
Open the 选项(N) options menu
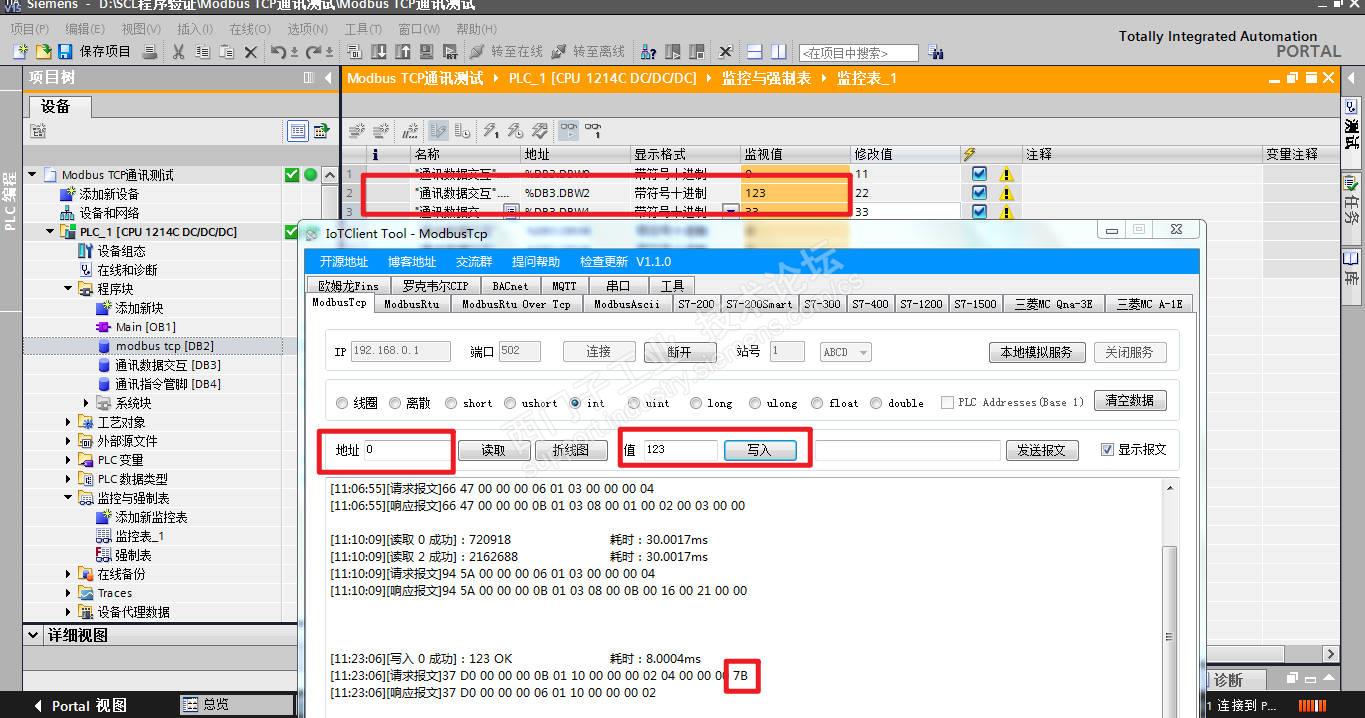[307, 29]
